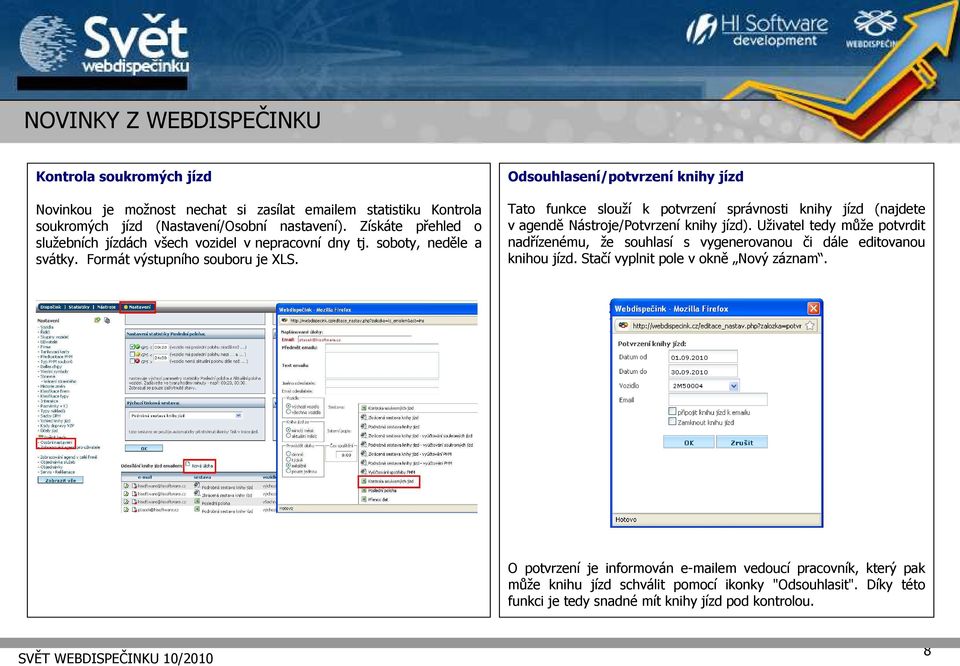Click the copy icon beside Nastavení sidebar heading
Image resolution: width=960 pixels, height=666 pixels.
pyautogui.click(x=107, y=320)
